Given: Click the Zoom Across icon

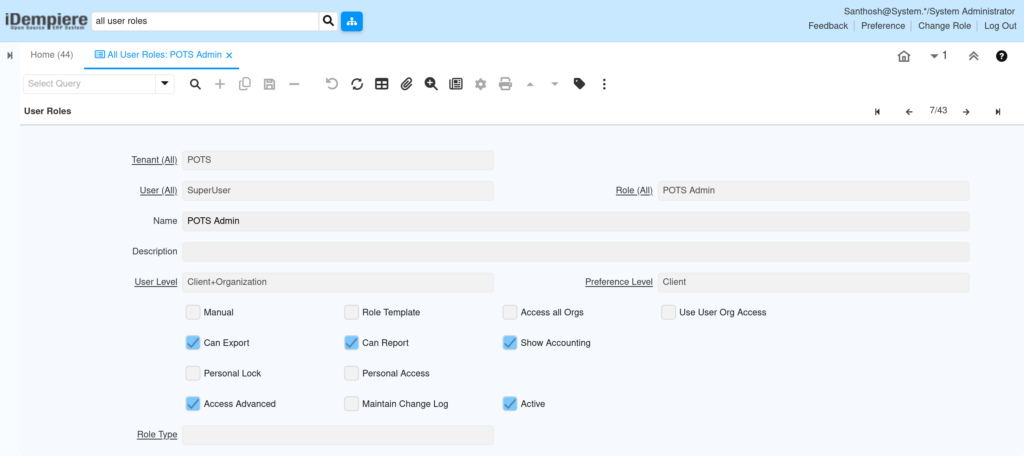Looking at the screenshot, I should pyautogui.click(x=431, y=84).
